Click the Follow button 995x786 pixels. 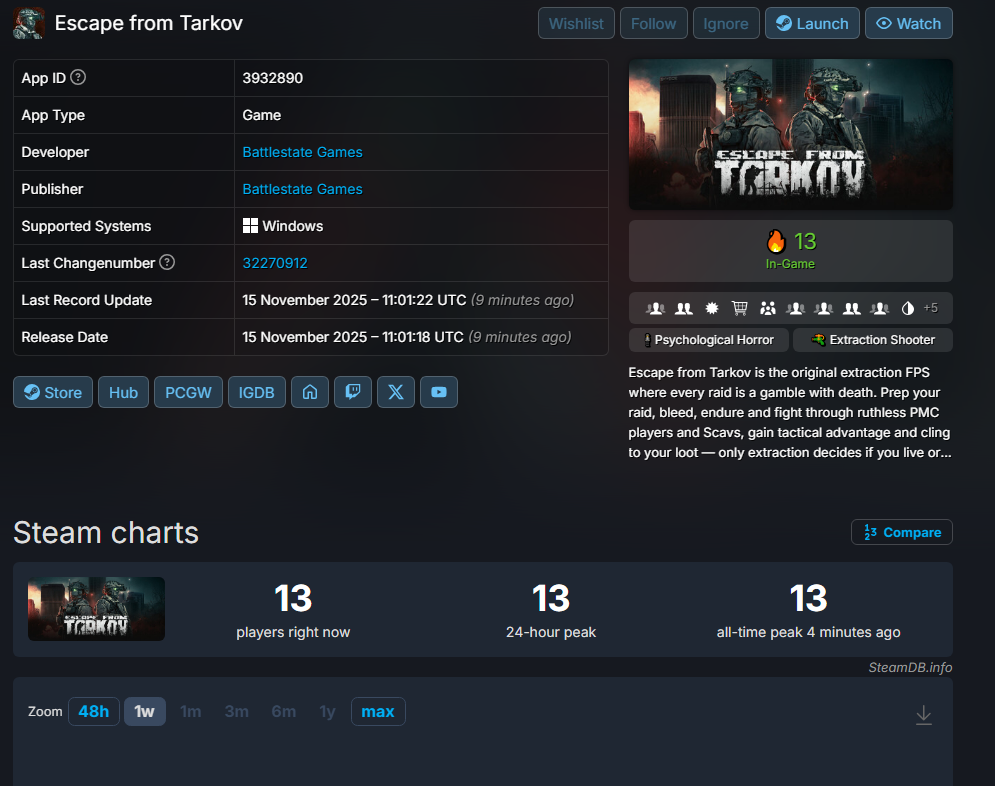(654, 23)
